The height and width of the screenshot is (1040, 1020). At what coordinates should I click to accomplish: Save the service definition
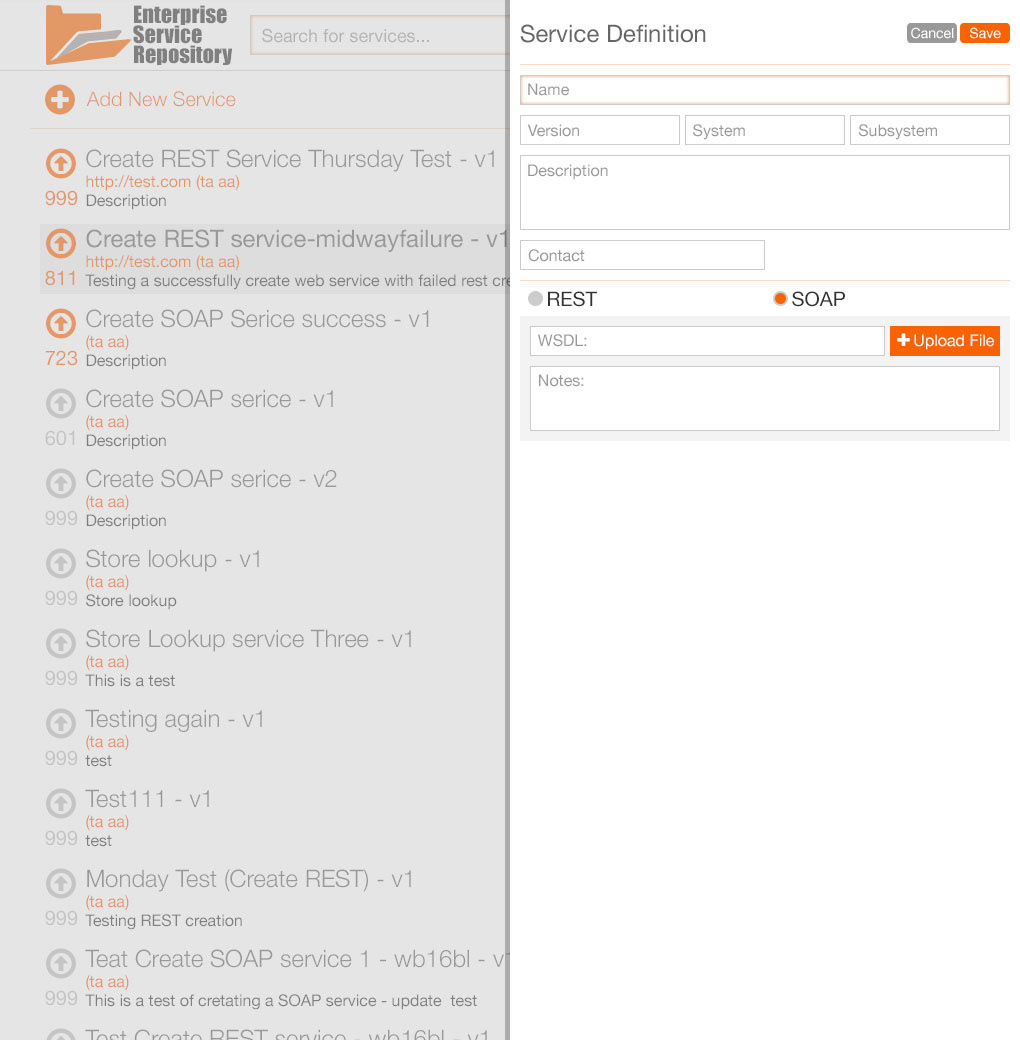coord(984,33)
